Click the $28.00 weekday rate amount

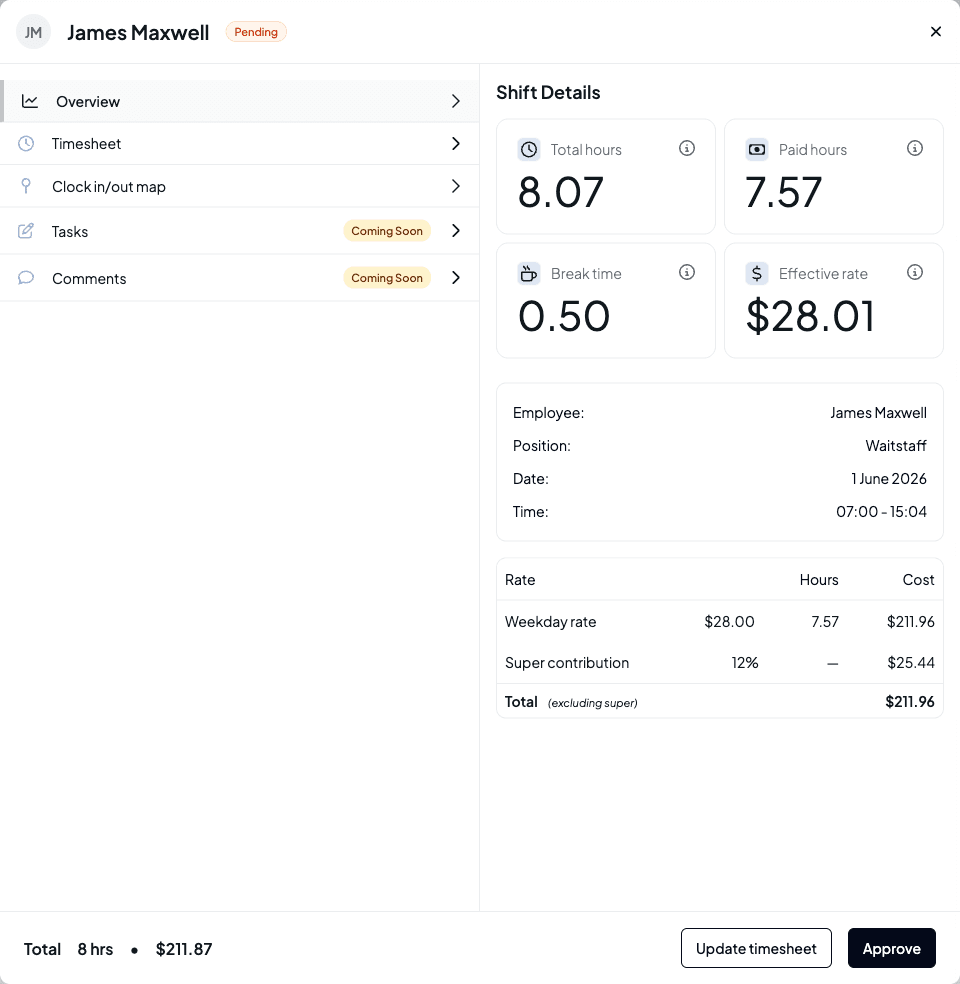(x=729, y=622)
